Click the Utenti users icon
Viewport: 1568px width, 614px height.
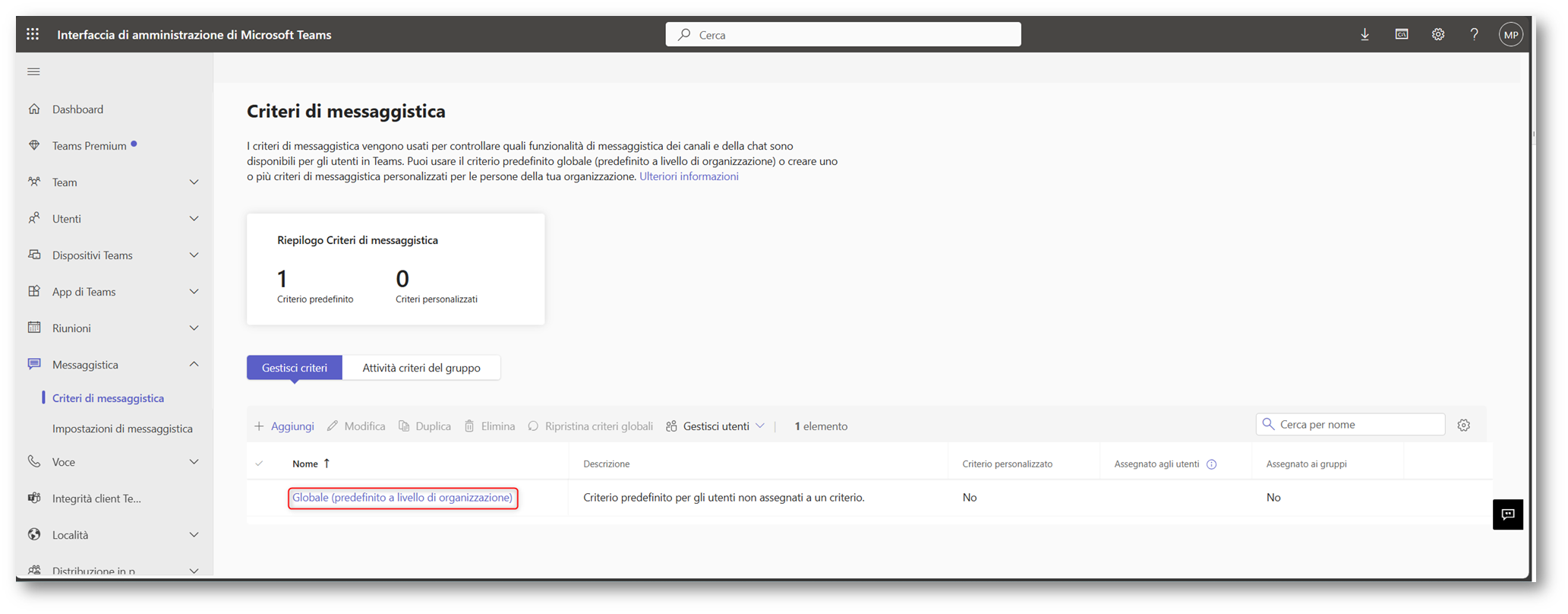click(34, 218)
